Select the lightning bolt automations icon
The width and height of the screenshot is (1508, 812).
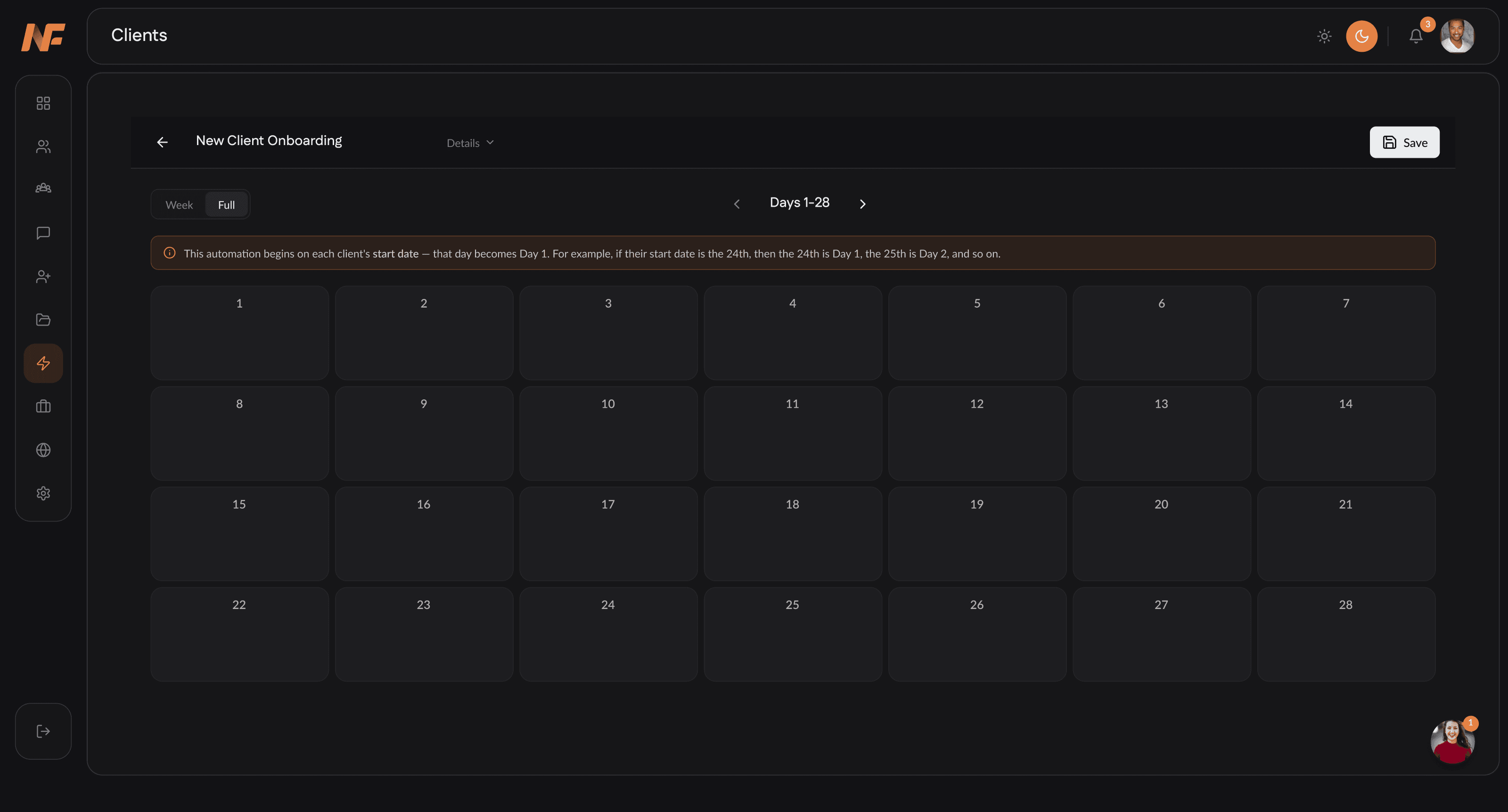[x=43, y=363]
